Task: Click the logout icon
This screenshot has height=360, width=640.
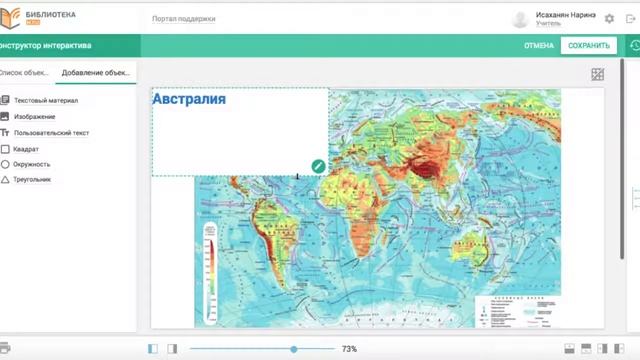Action: pyautogui.click(x=631, y=19)
